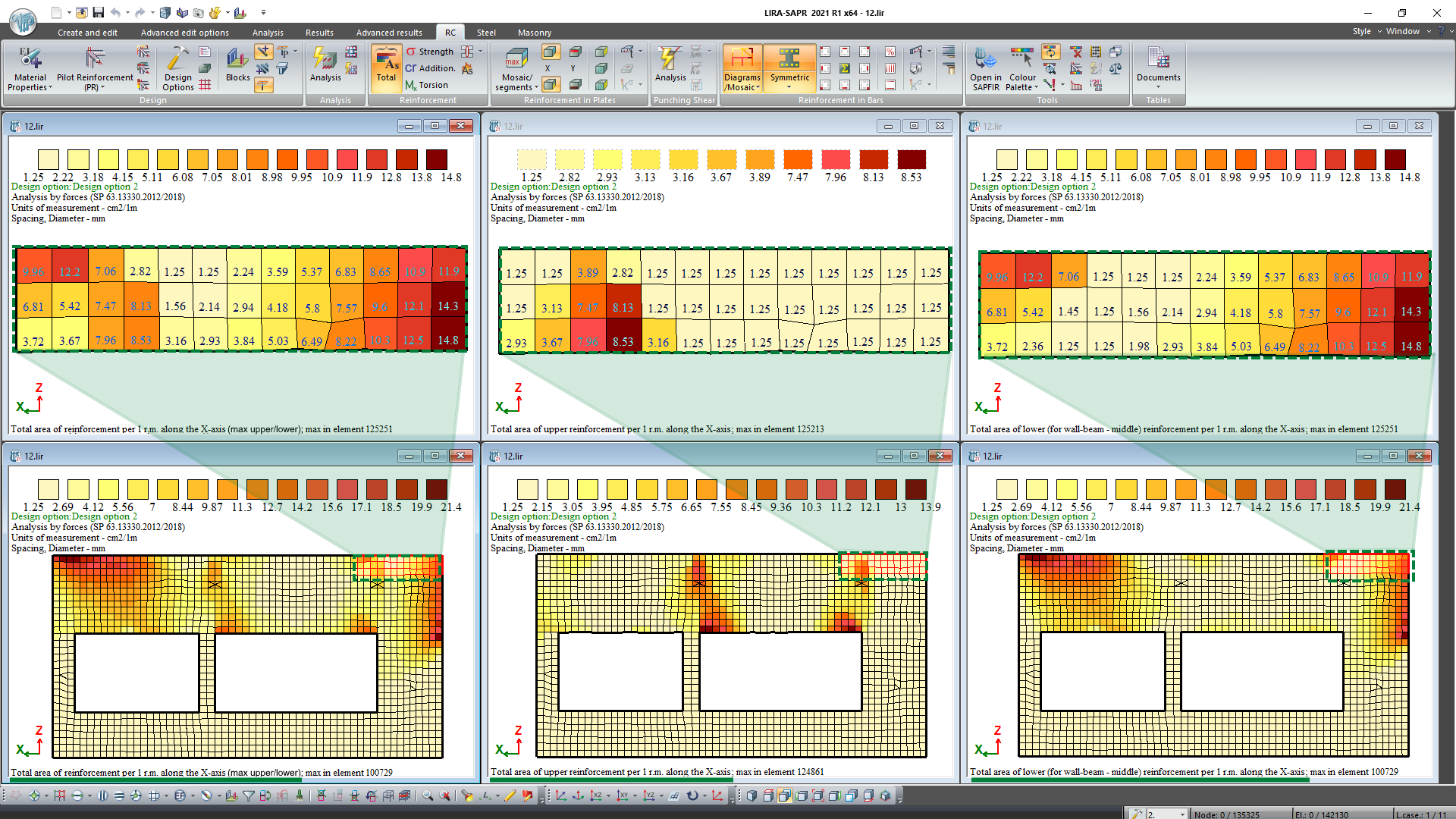The height and width of the screenshot is (819, 1456).
Task: Open the Advanced results tab
Action: [x=389, y=33]
